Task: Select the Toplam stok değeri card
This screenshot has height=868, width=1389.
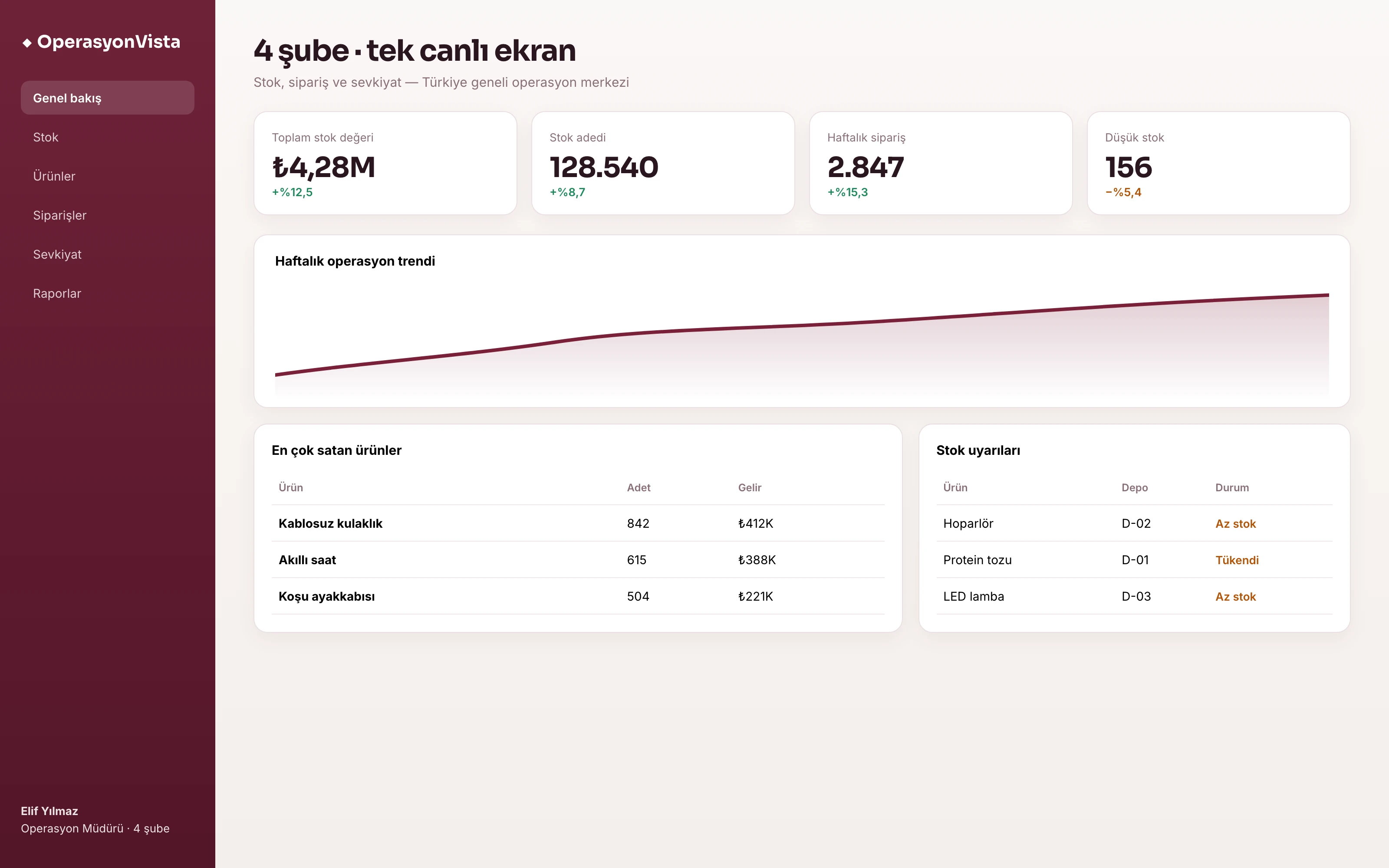Action: pyautogui.click(x=385, y=163)
